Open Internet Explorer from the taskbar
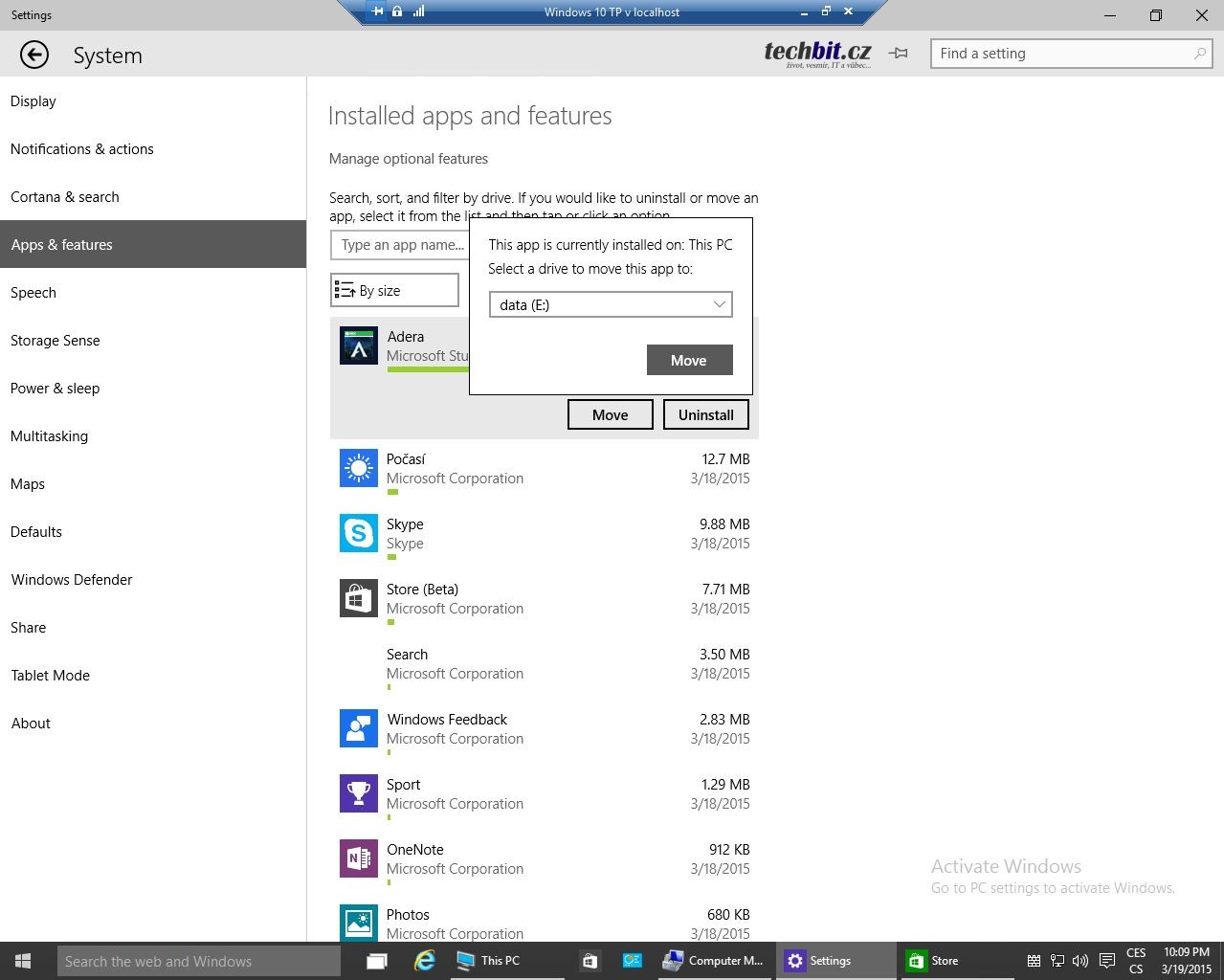Image resolution: width=1224 pixels, height=980 pixels. pos(424,960)
